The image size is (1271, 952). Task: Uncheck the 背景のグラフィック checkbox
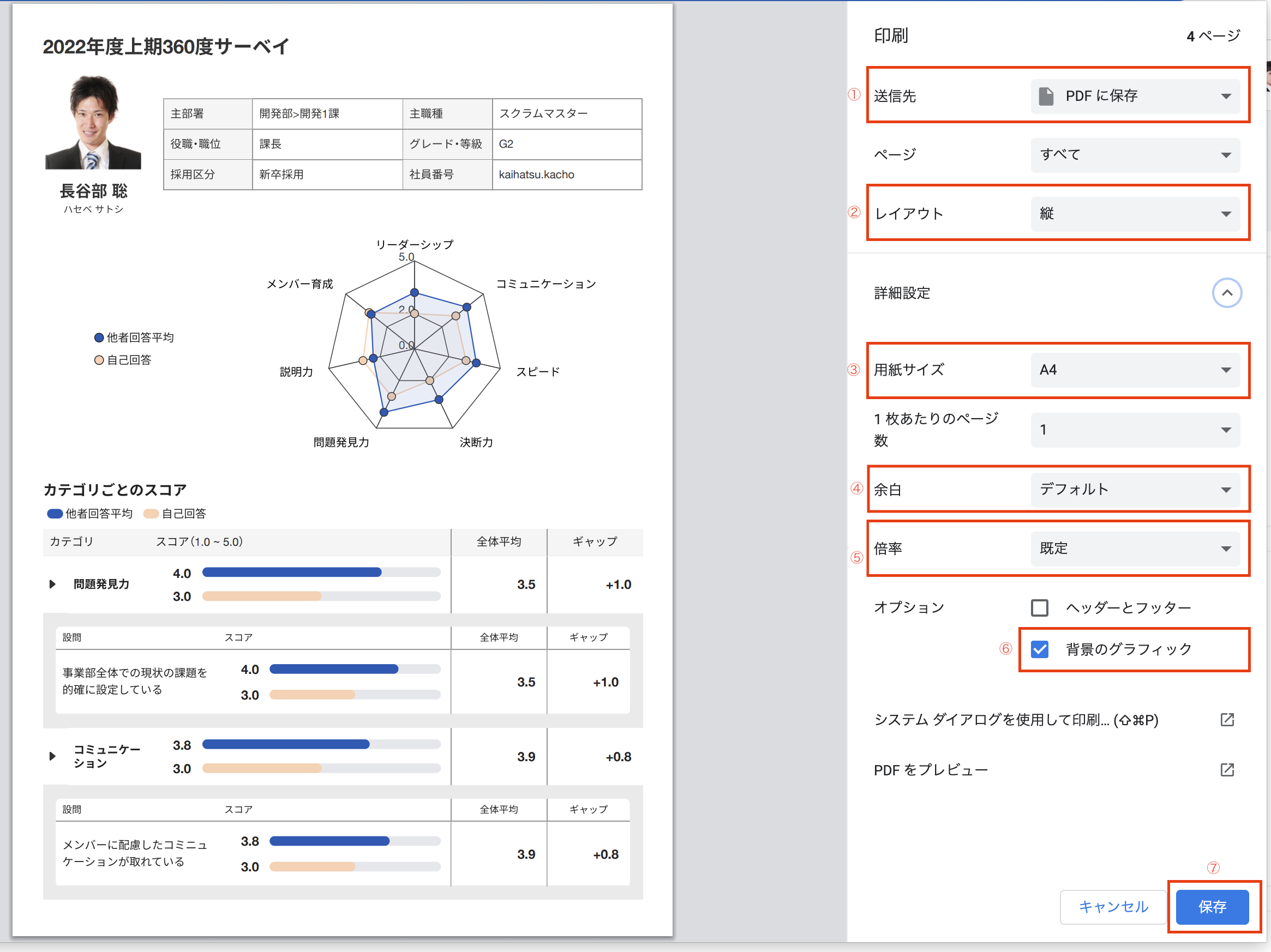pos(1039,649)
